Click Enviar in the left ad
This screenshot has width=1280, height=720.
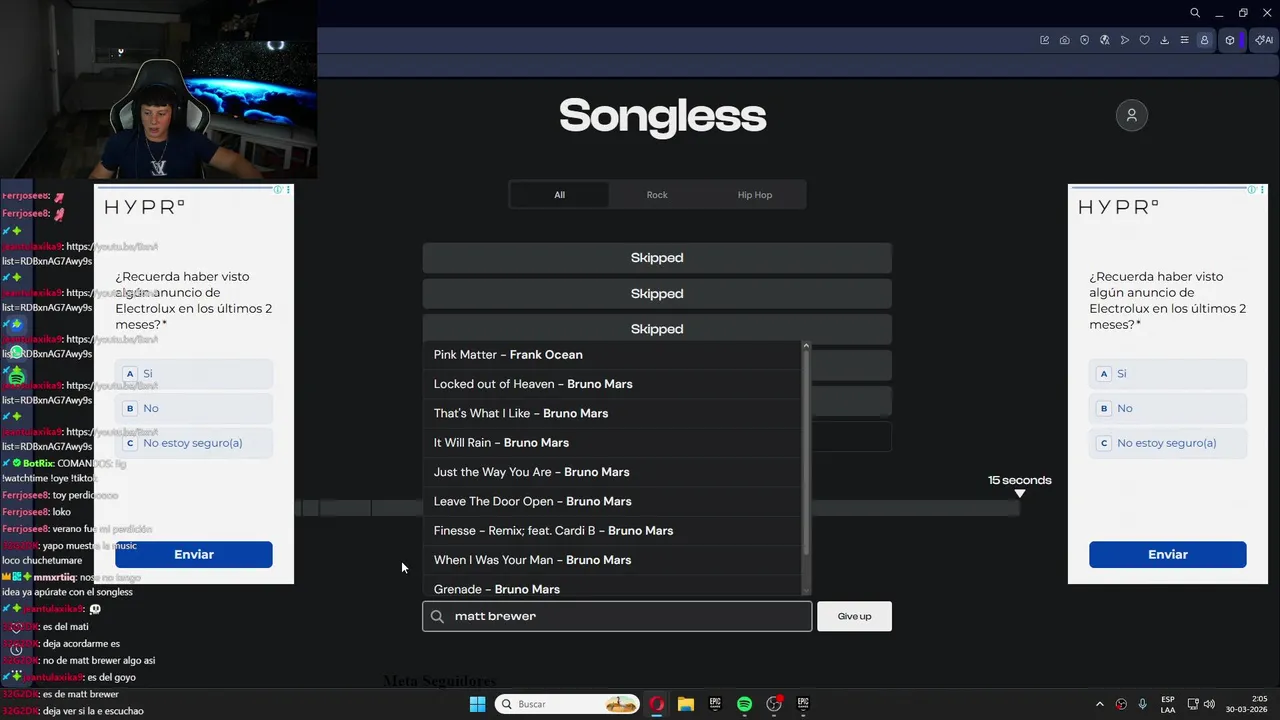coord(194,554)
